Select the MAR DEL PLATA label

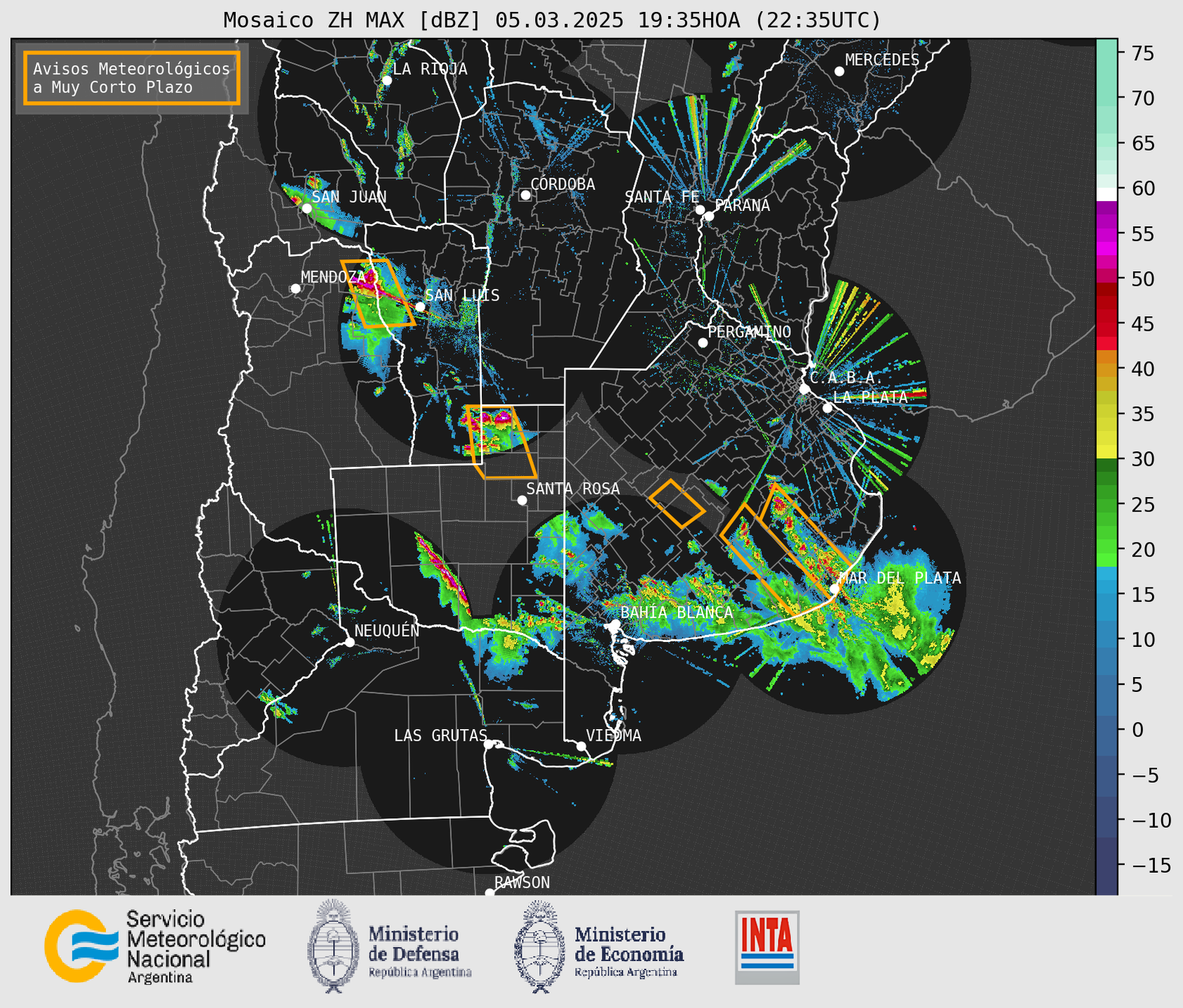[900, 578]
